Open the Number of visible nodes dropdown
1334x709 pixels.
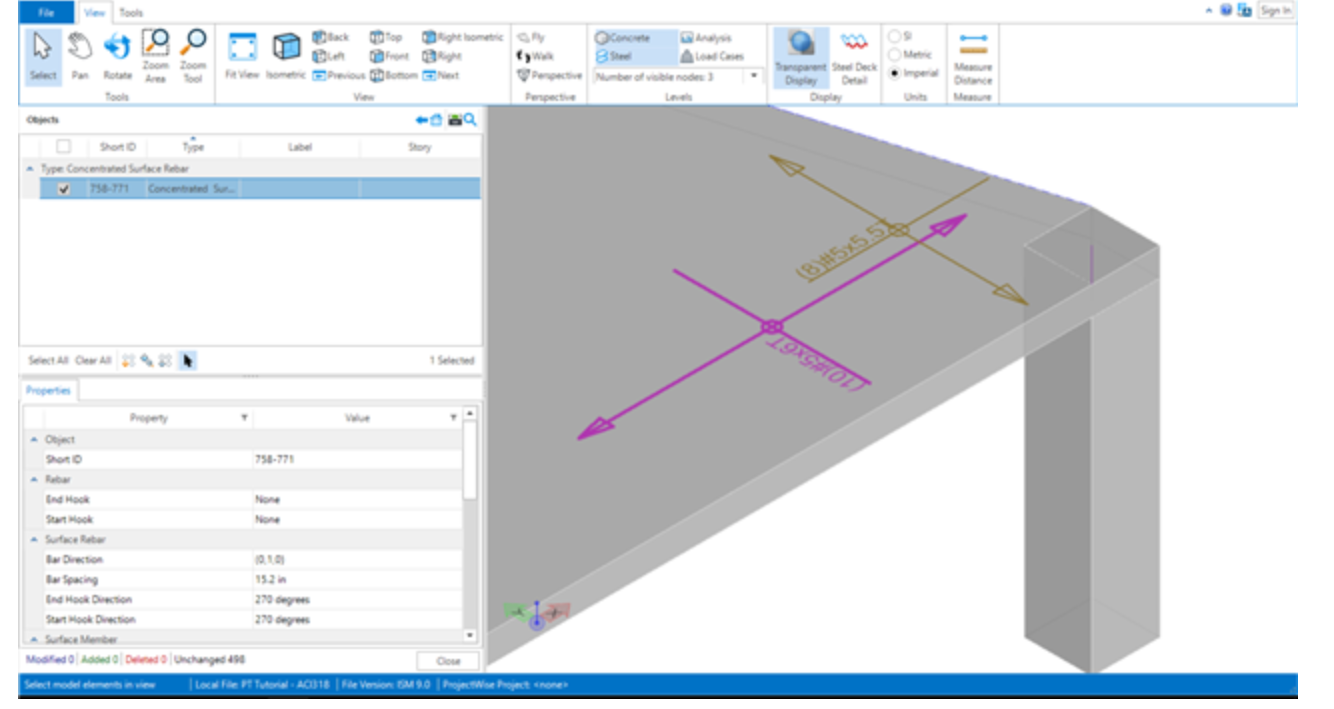(x=755, y=77)
